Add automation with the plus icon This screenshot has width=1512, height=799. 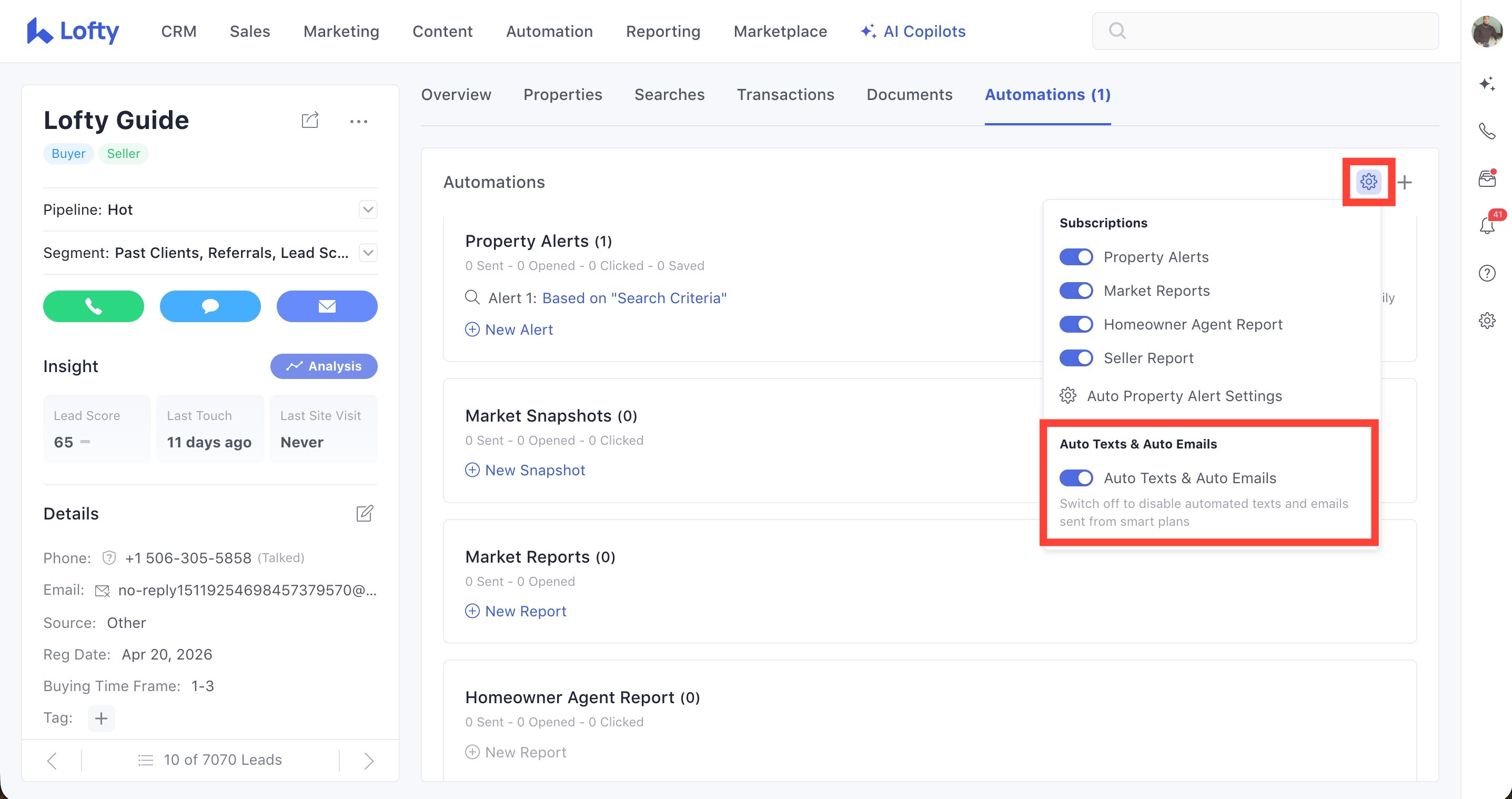point(1405,182)
